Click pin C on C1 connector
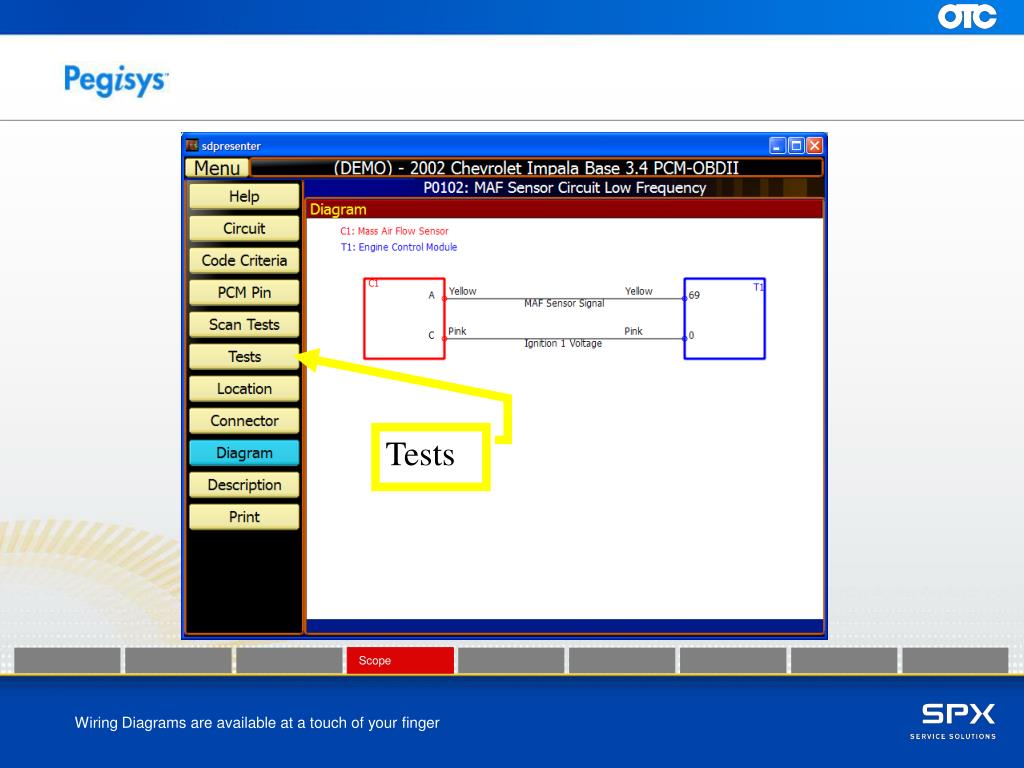1024x768 pixels. coord(431,335)
